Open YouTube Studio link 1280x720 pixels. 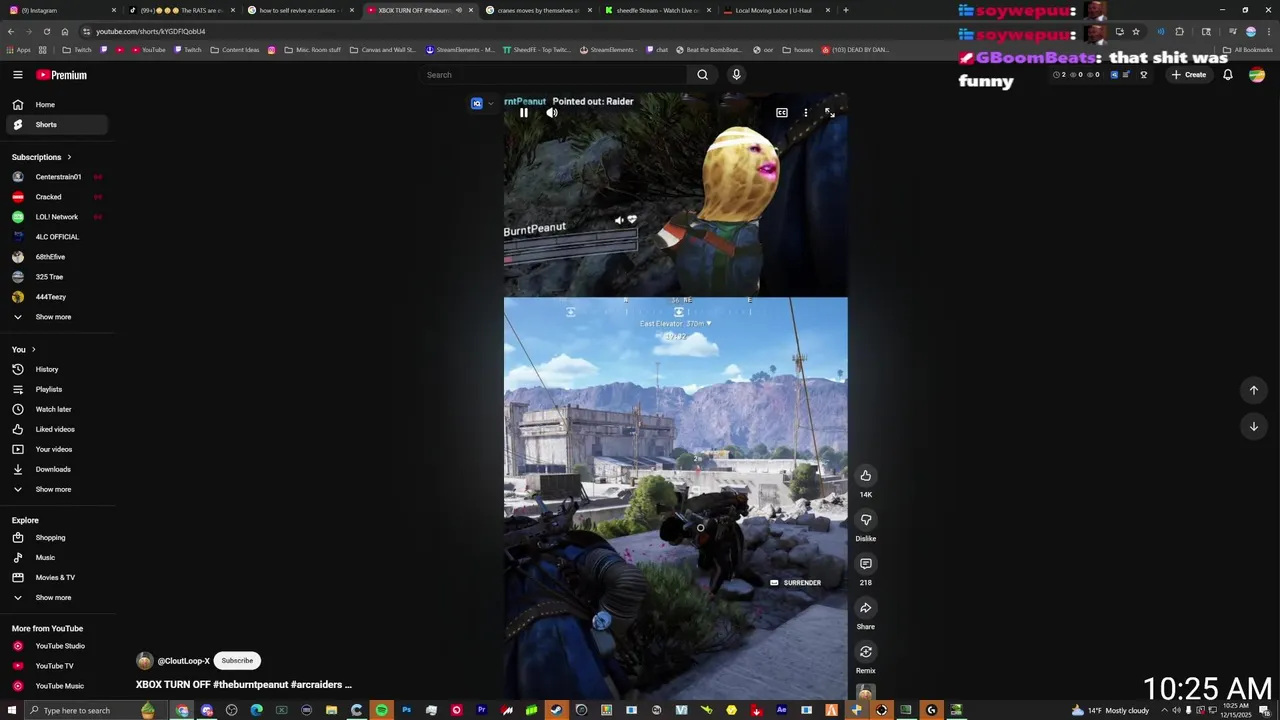coord(58,646)
